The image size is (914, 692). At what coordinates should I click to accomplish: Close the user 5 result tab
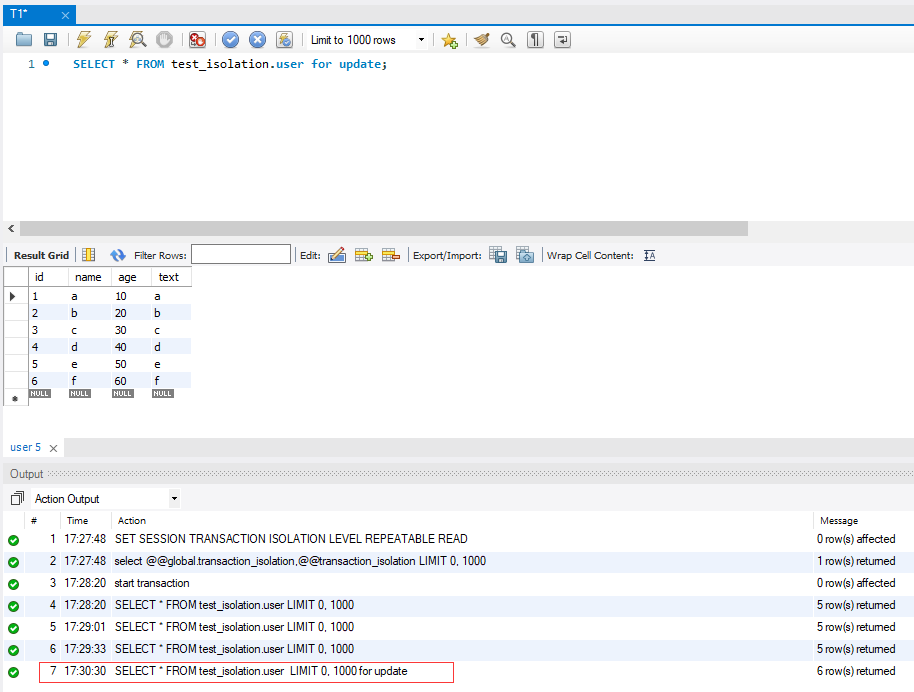click(x=53, y=448)
